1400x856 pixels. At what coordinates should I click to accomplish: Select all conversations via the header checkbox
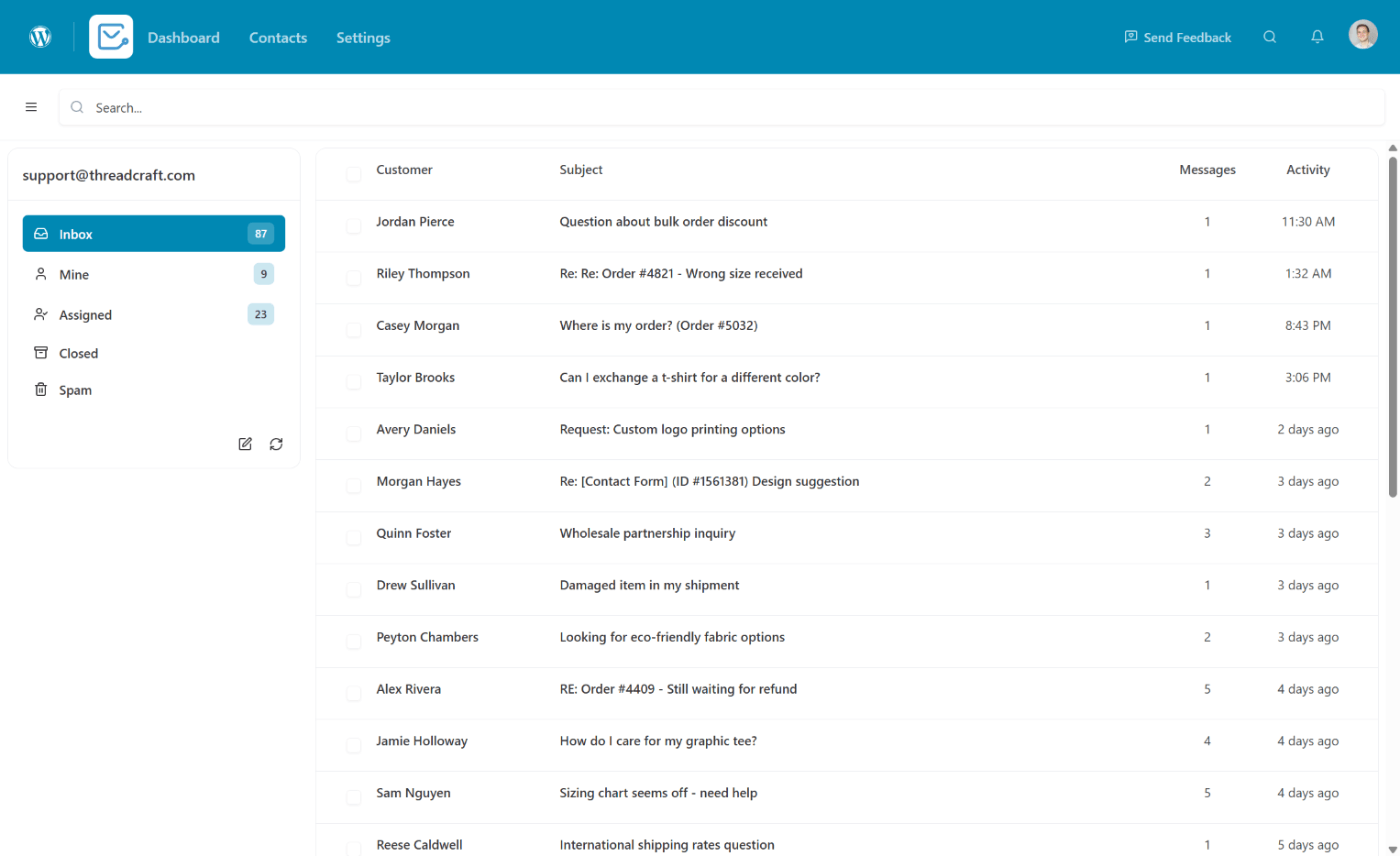353,173
